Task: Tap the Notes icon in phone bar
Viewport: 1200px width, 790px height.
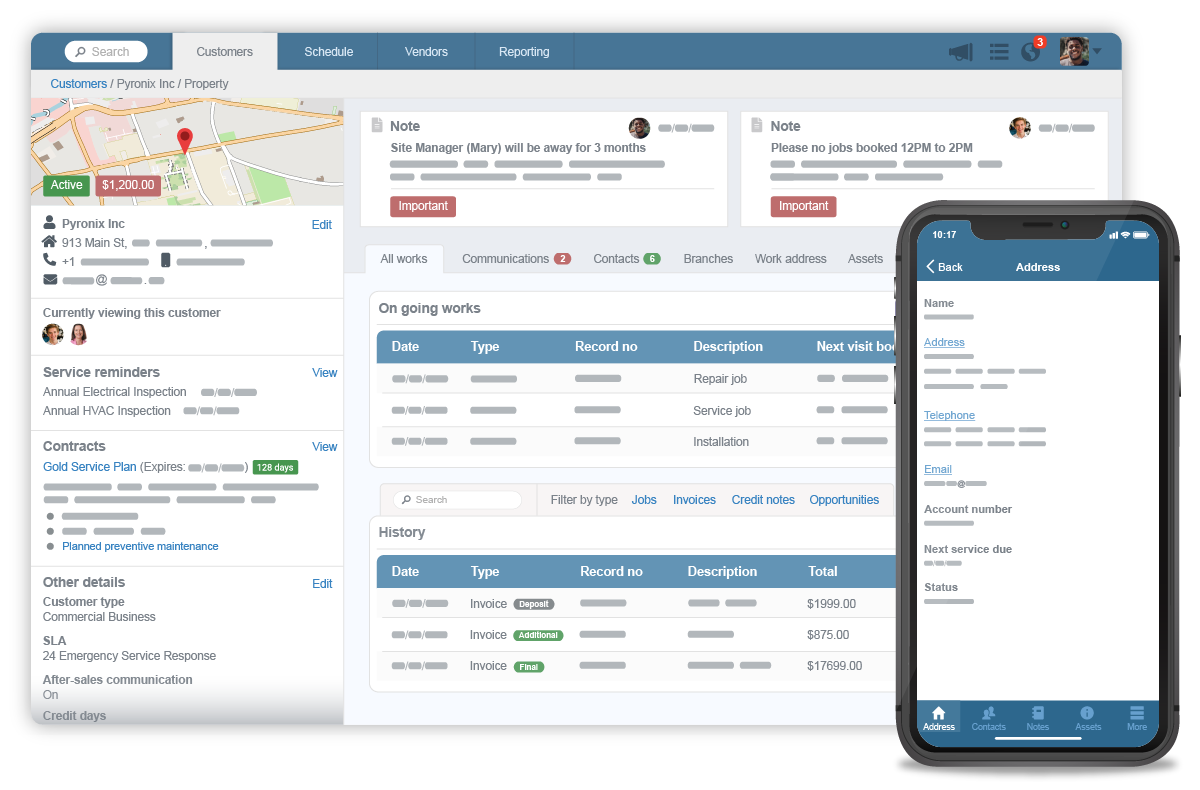Action: click(x=1038, y=718)
